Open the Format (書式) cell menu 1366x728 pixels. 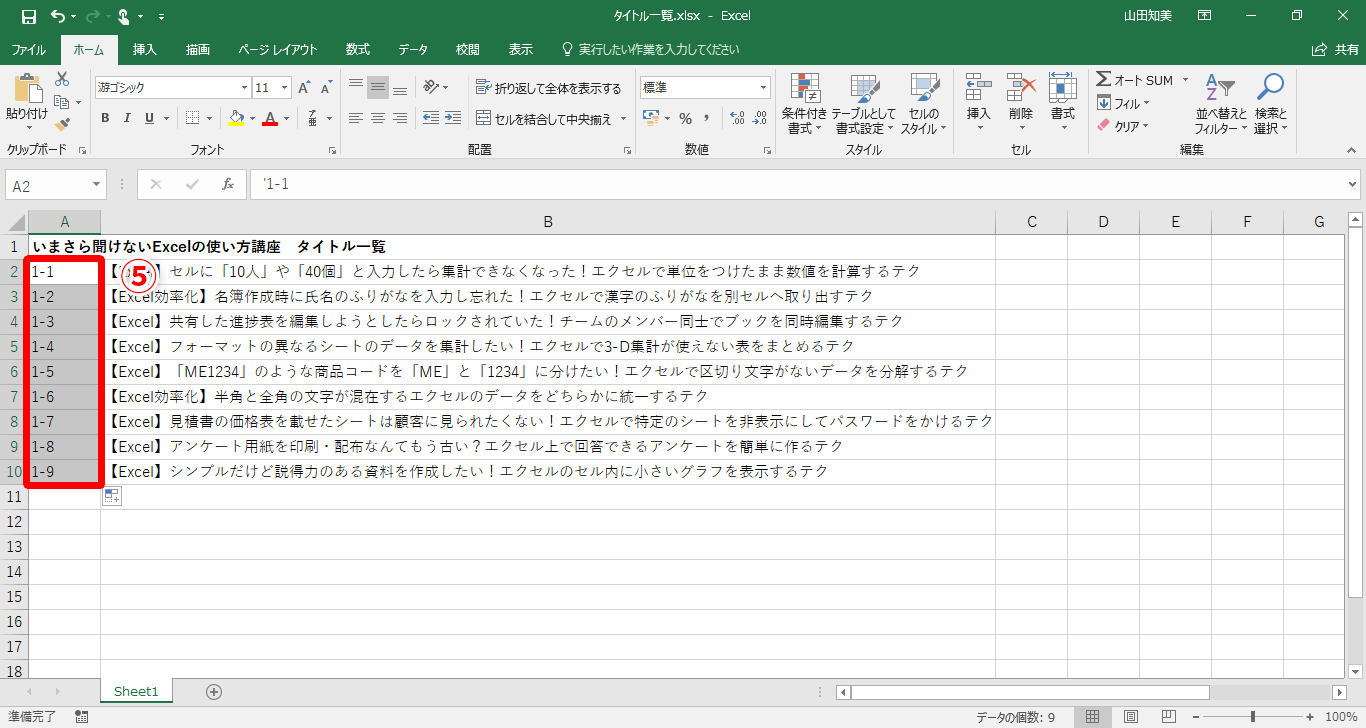click(x=1062, y=101)
